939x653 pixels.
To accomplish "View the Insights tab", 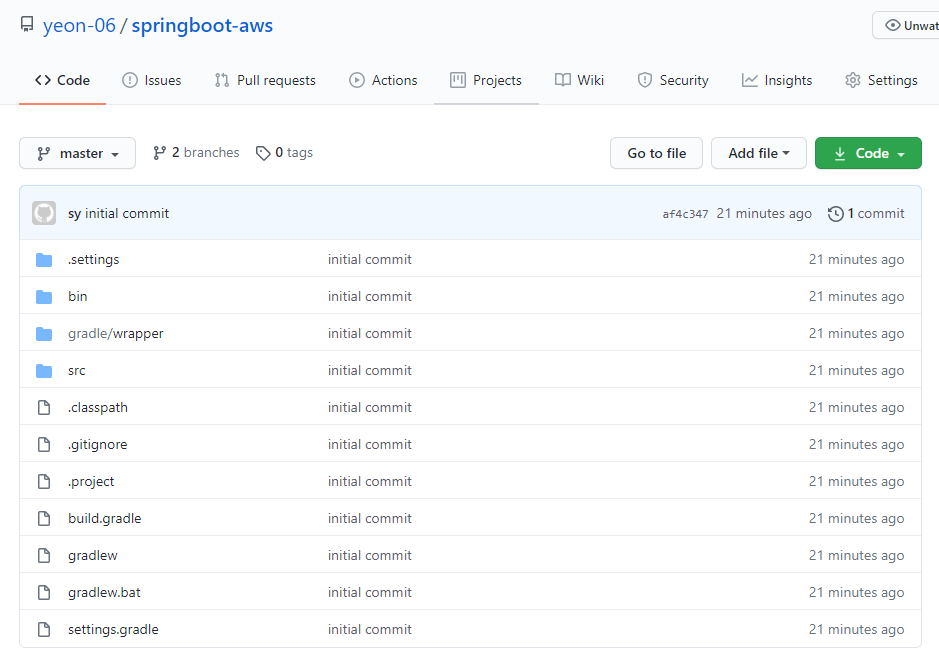I will 777,80.
